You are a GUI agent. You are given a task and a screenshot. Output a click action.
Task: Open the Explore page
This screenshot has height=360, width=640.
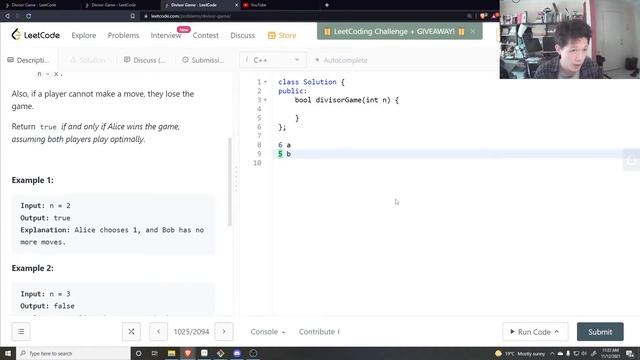(x=84, y=36)
